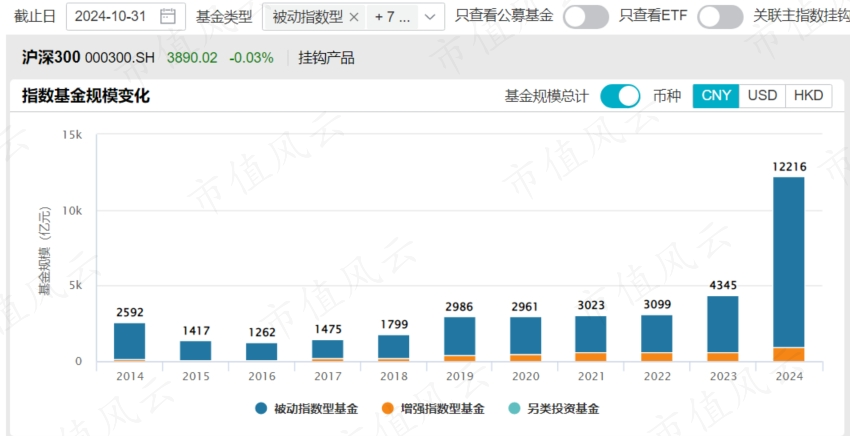Screen dimensions: 850x436
Task: Click the 2014 bar labeled 2592
Action: (x=130, y=342)
